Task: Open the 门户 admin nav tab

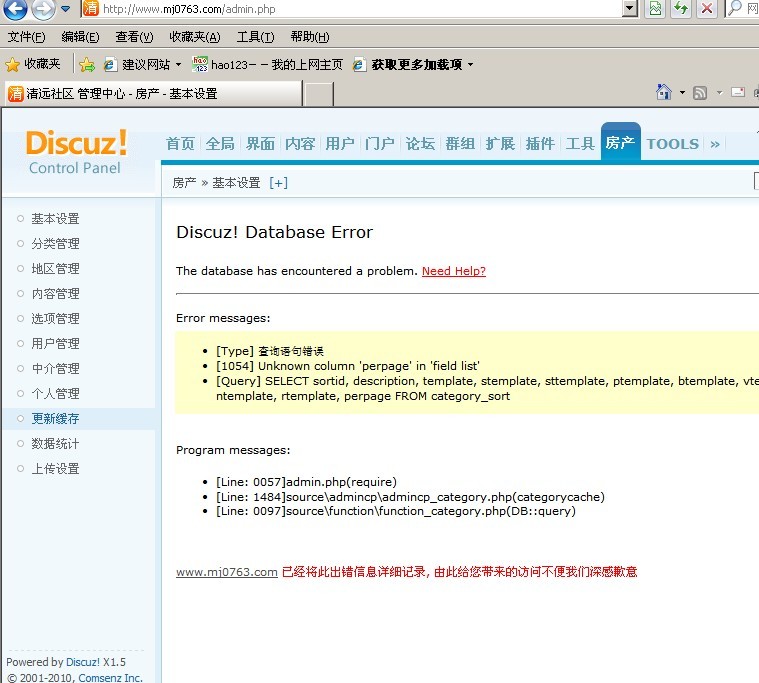Action: (380, 143)
